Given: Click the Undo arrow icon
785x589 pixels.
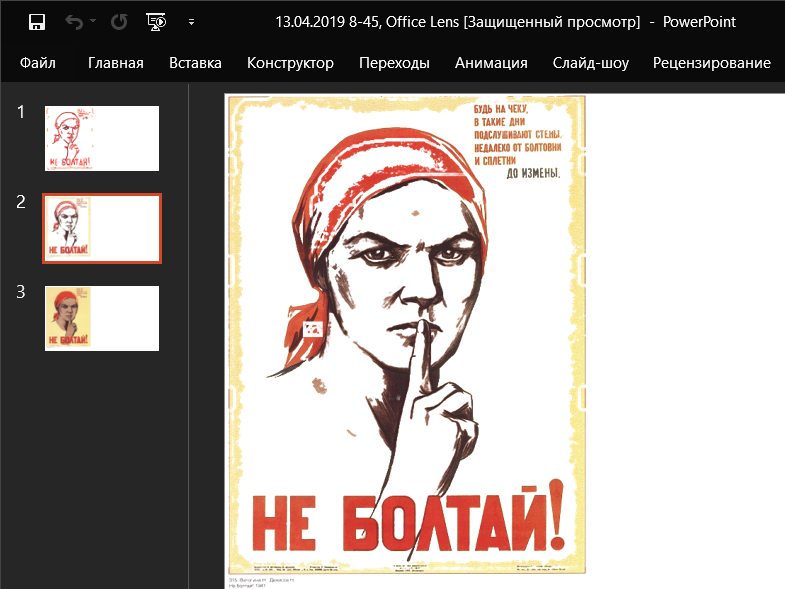Looking at the screenshot, I should [x=74, y=22].
